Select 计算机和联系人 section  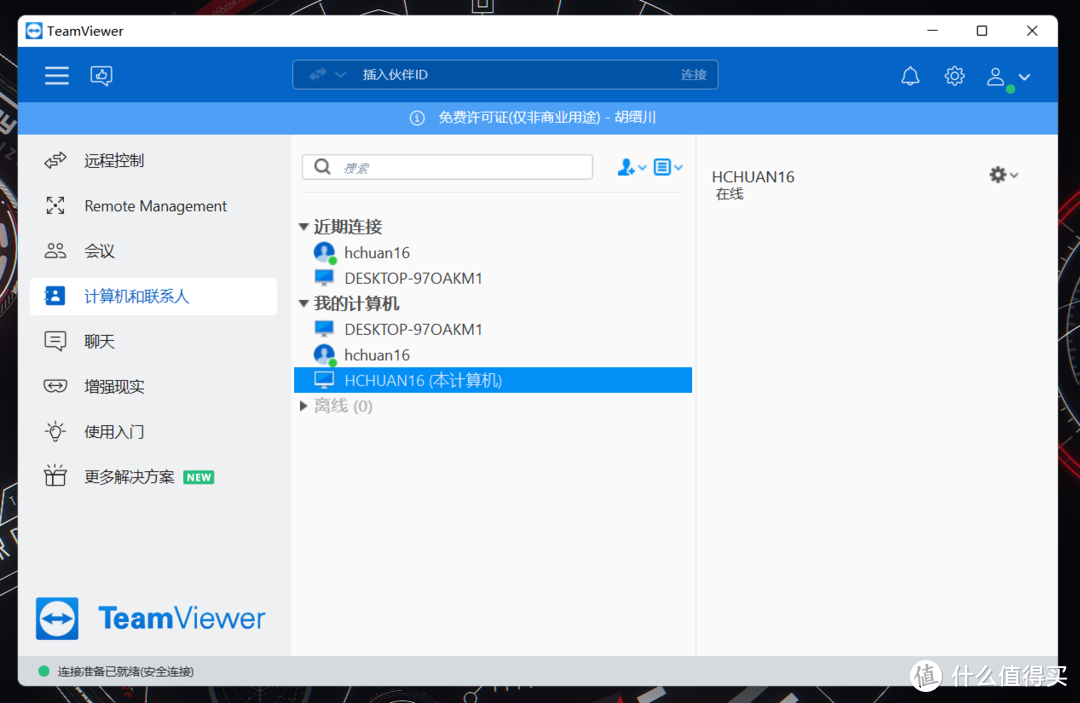tap(154, 296)
